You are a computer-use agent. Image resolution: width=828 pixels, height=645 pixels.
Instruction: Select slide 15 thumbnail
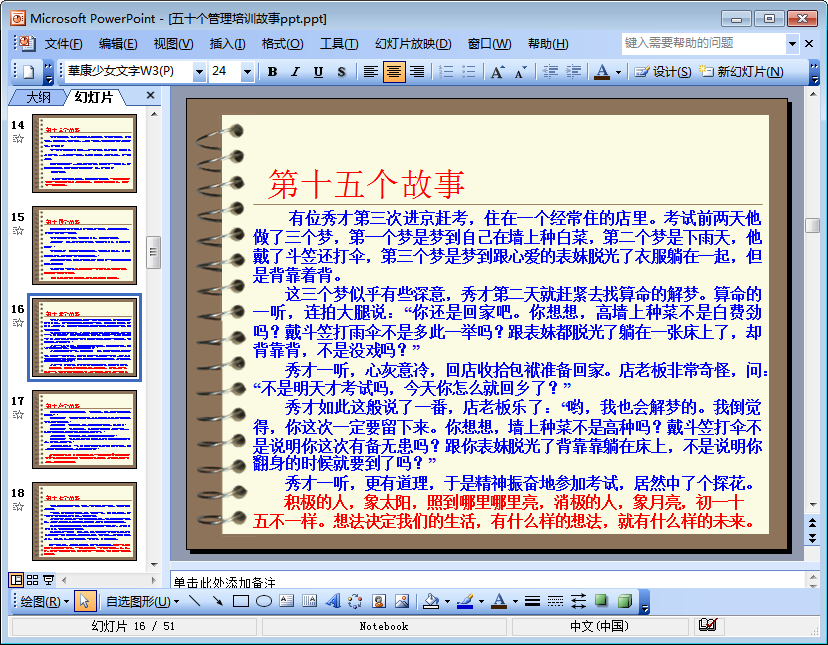(84, 245)
